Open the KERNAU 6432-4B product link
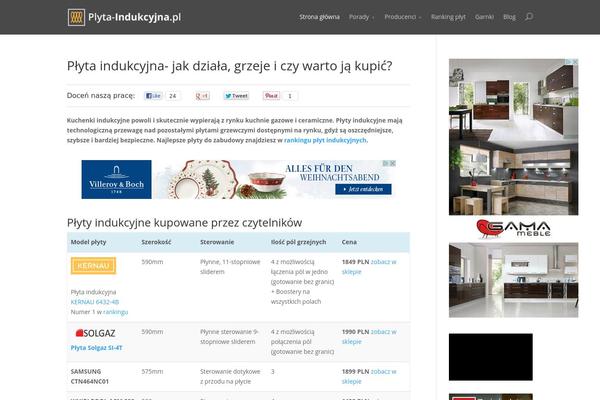Image resolution: width=600 pixels, height=400 pixels. [x=95, y=302]
